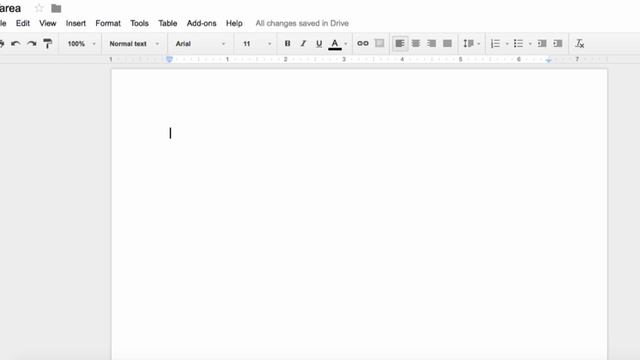
Task: Click 'All changes saved in Drive' status
Action: [302, 23]
